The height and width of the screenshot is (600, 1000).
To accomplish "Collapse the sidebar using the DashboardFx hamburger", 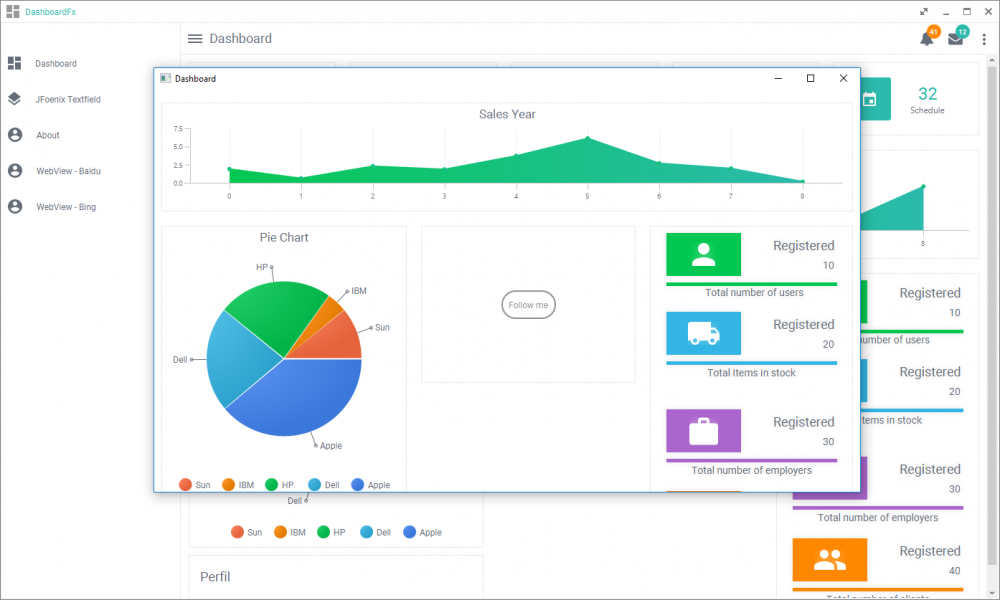I will (12, 11).
